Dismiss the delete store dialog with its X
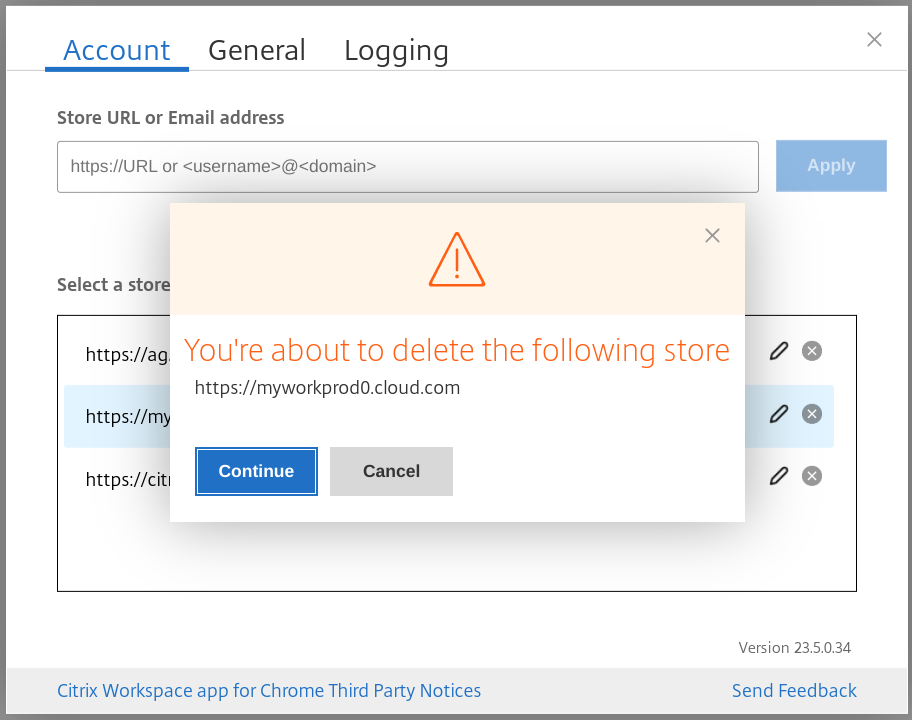Screen dimensions: 912x720 click(x=712, y=236)
